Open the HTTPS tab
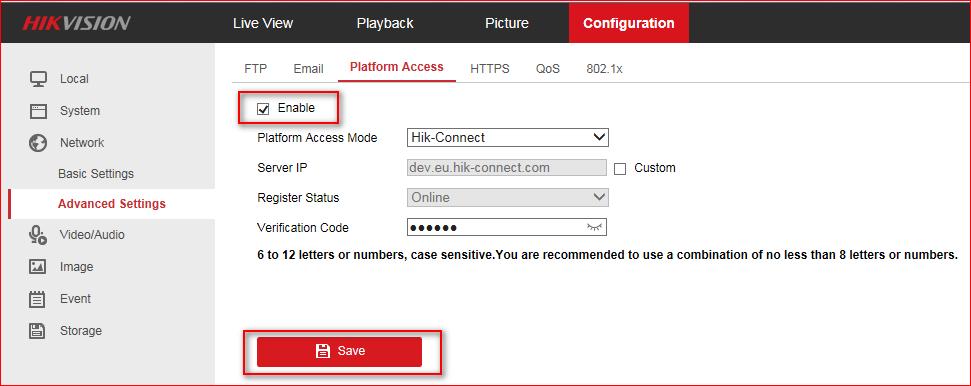 490,69
